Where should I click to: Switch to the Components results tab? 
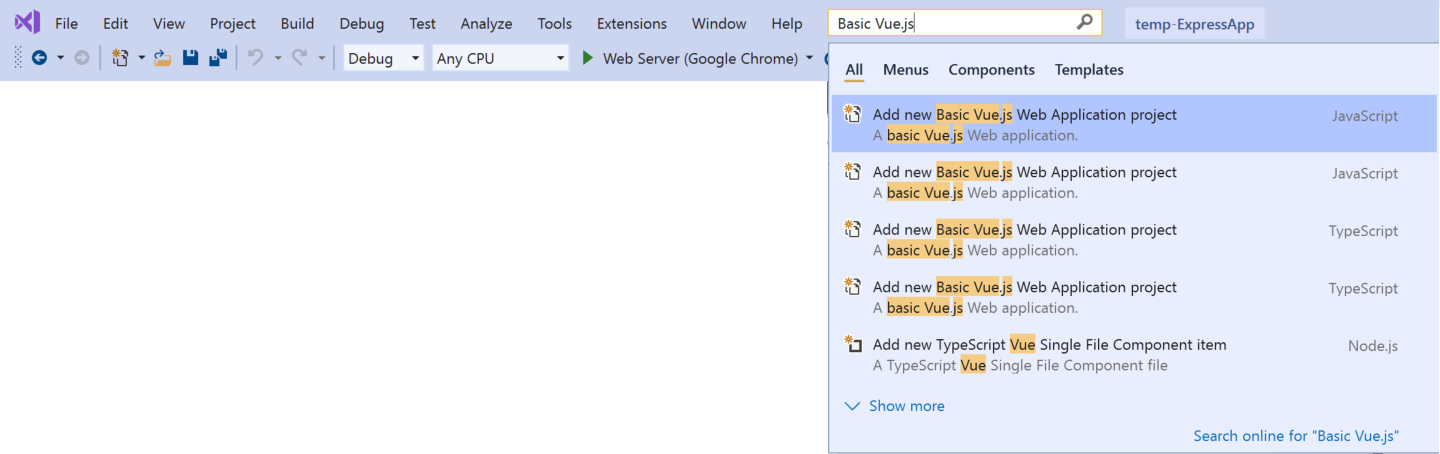[992, 70]
